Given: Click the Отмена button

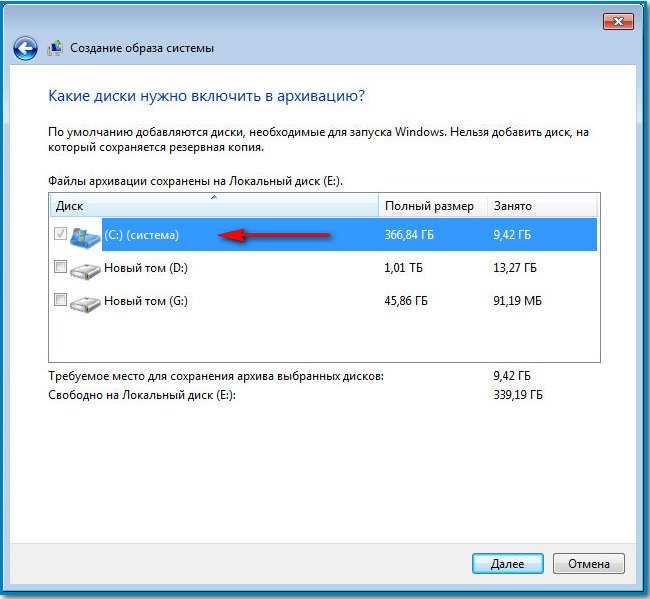Looking at the screenshot, I should (x=589, y=564).
